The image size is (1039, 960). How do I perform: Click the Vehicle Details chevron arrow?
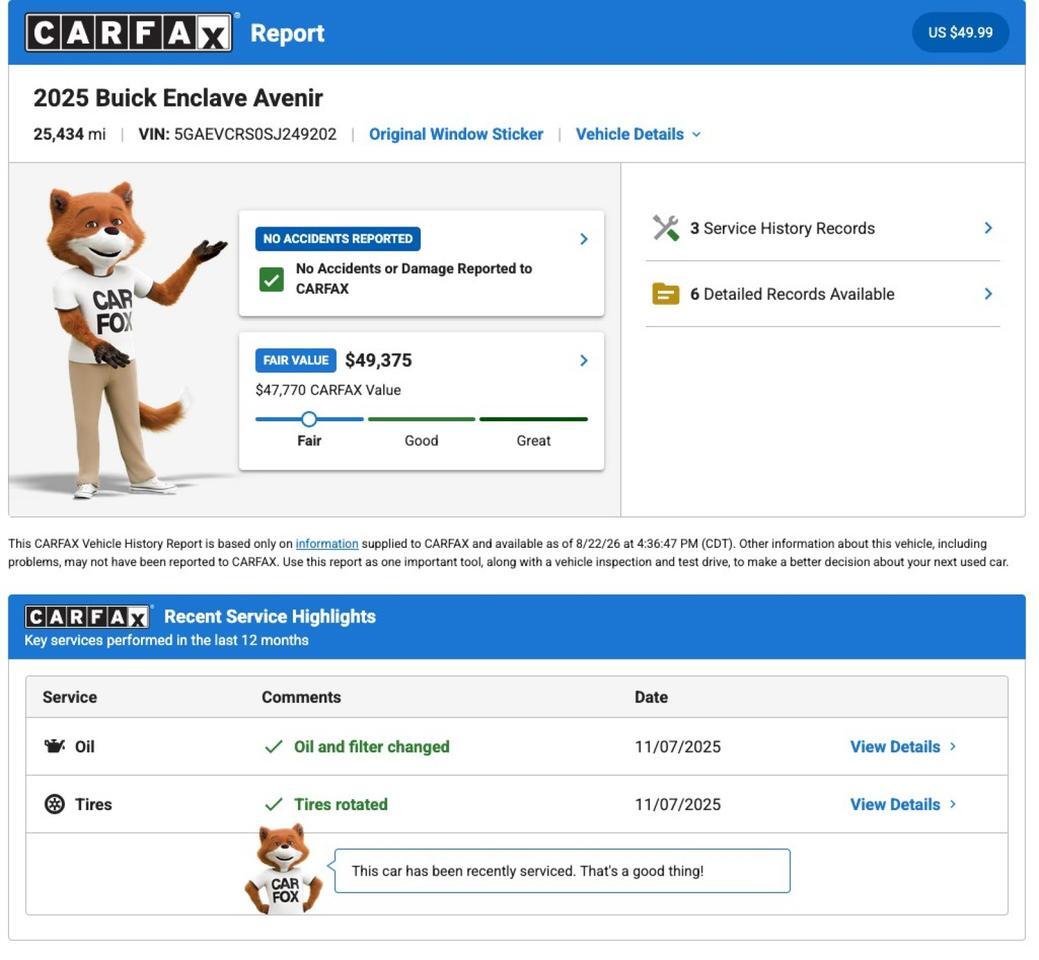click(x=696, y=134)
